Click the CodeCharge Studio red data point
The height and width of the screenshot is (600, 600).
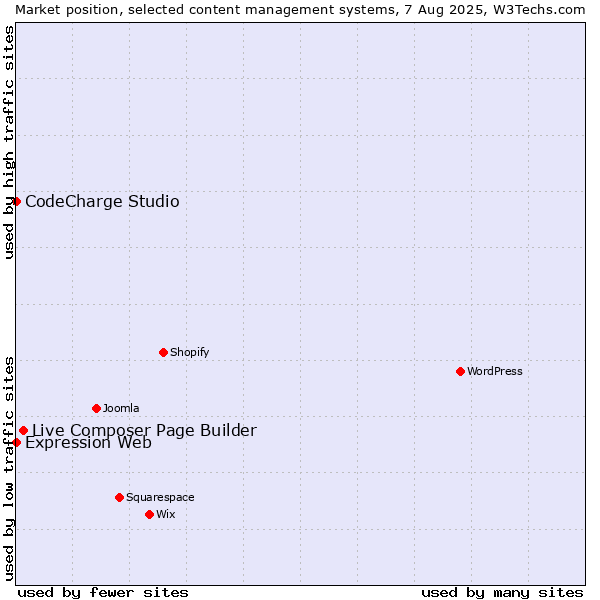(x=16, y=201)
